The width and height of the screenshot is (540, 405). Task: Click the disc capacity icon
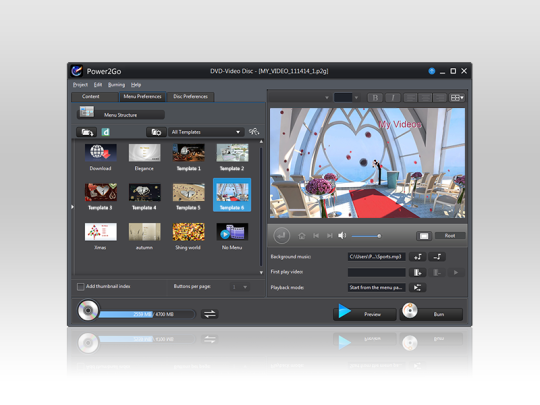88,310
